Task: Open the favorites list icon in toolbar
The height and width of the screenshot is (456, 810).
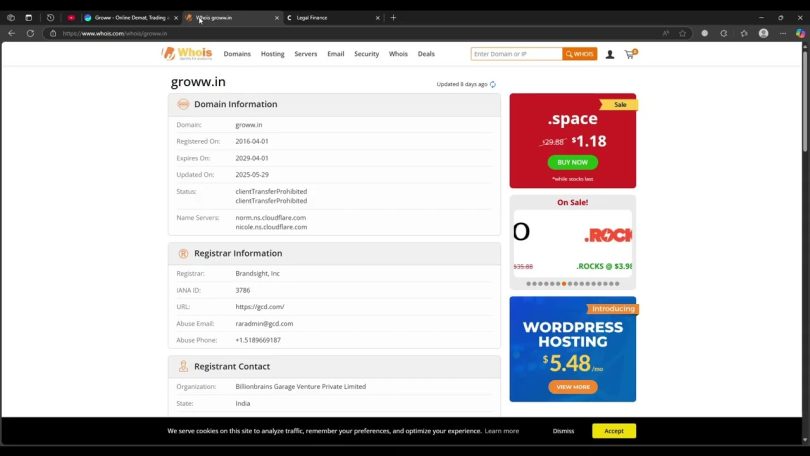Action: click(x=744, y=33)
